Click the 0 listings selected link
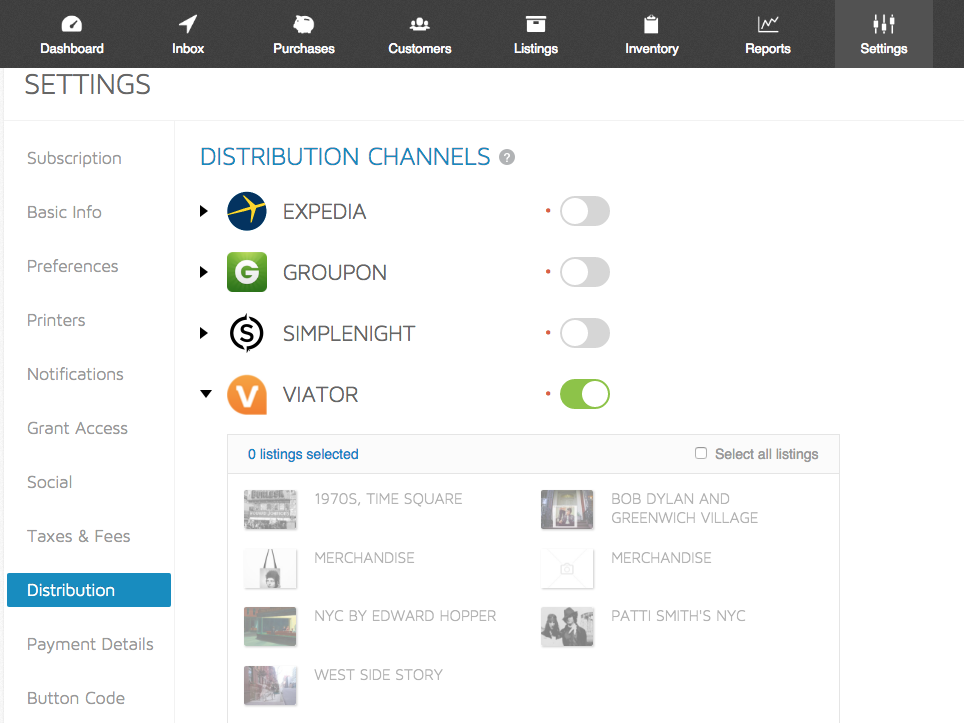Screen dimensions: 964x723 (303, 454)
